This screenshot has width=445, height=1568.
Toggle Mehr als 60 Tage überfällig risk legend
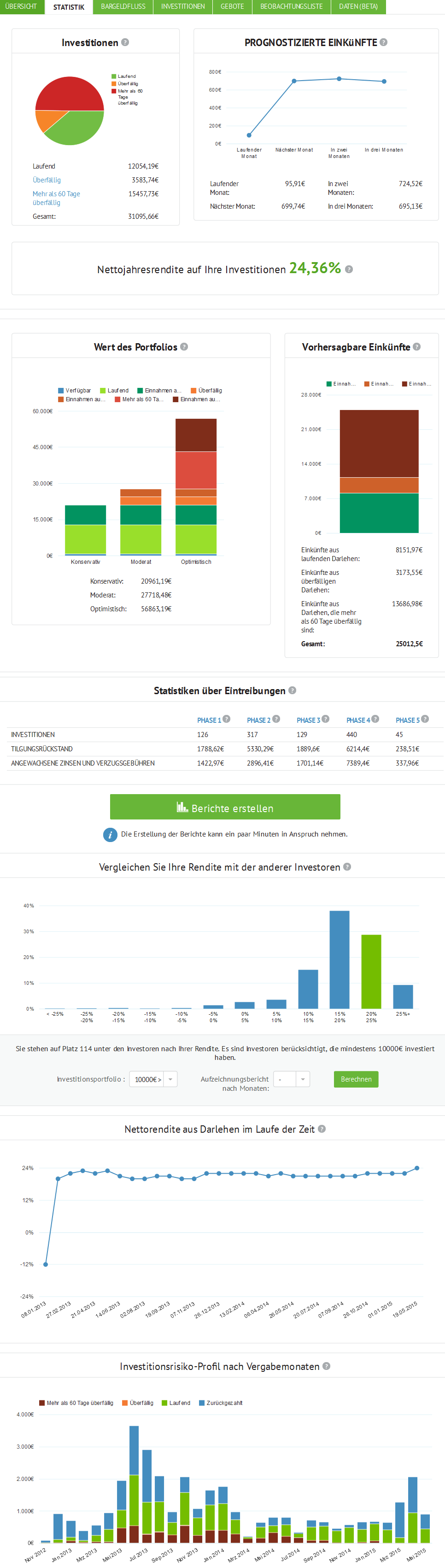76,1403
